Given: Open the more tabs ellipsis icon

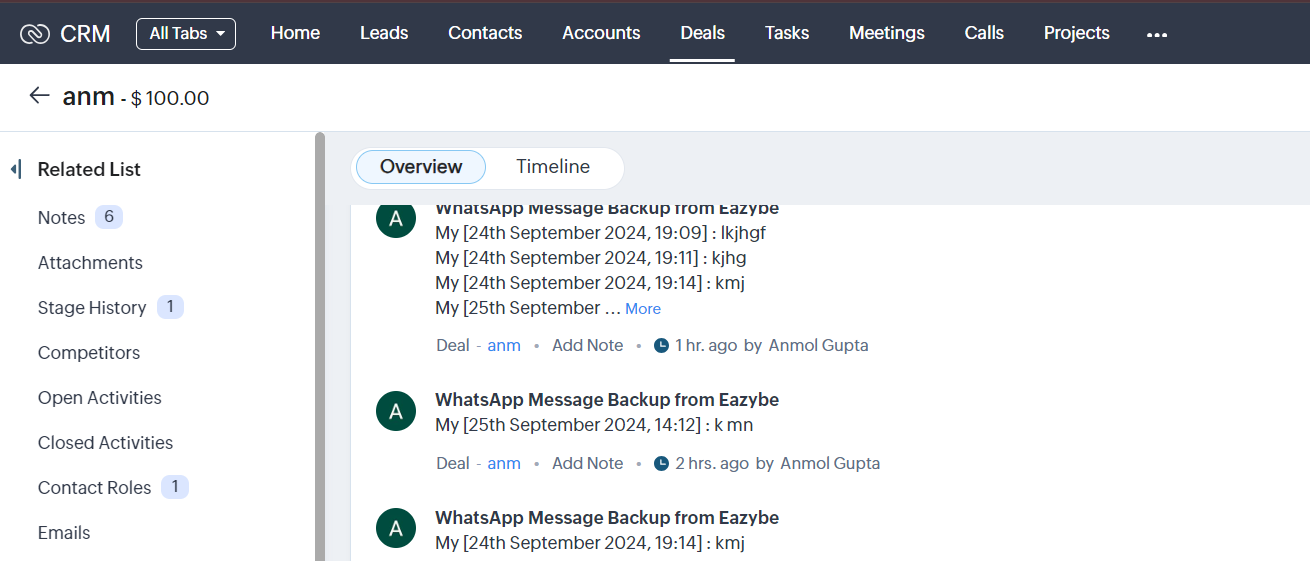Looking at the screenshot, I should pos(1157,34).
